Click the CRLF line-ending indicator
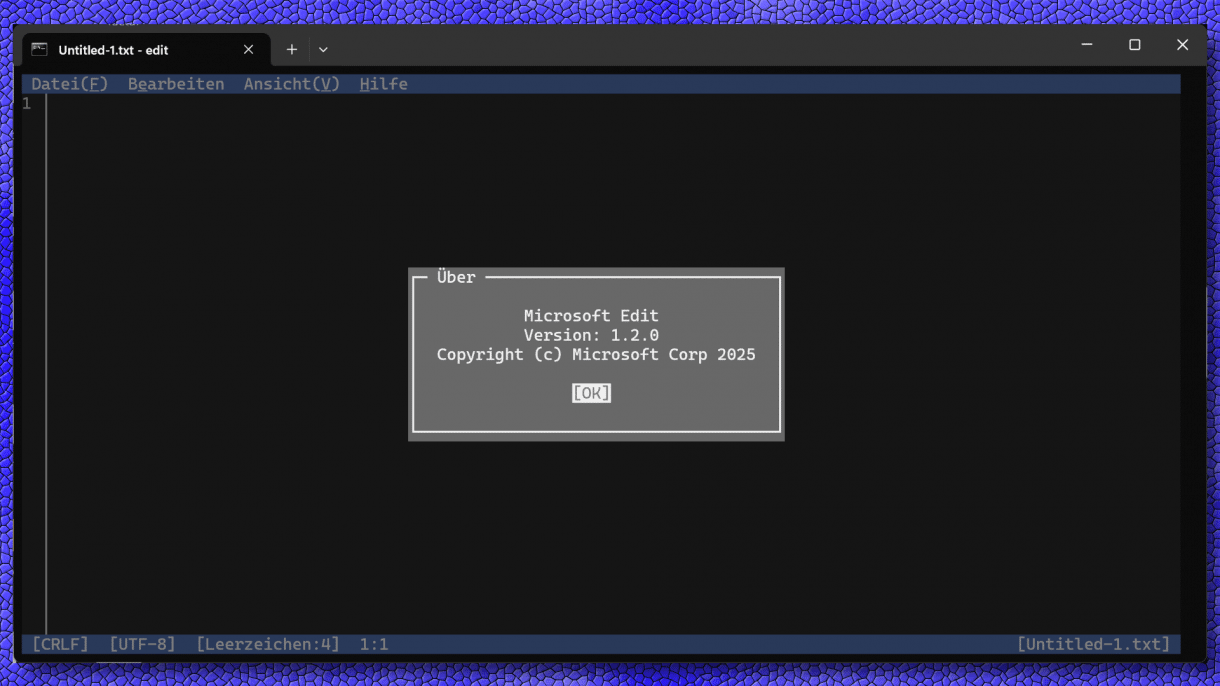This screenshot has height=686, width=1220. (60, 643)
